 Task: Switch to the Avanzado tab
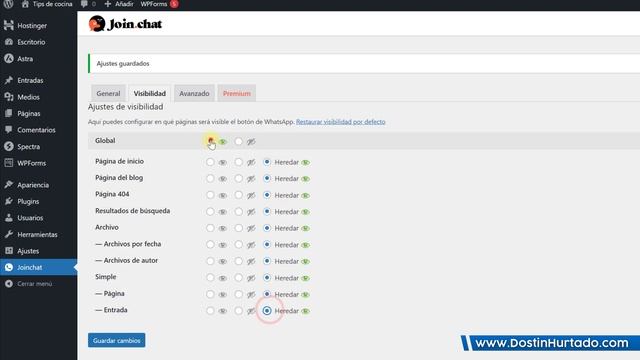[x=194, y=93]
